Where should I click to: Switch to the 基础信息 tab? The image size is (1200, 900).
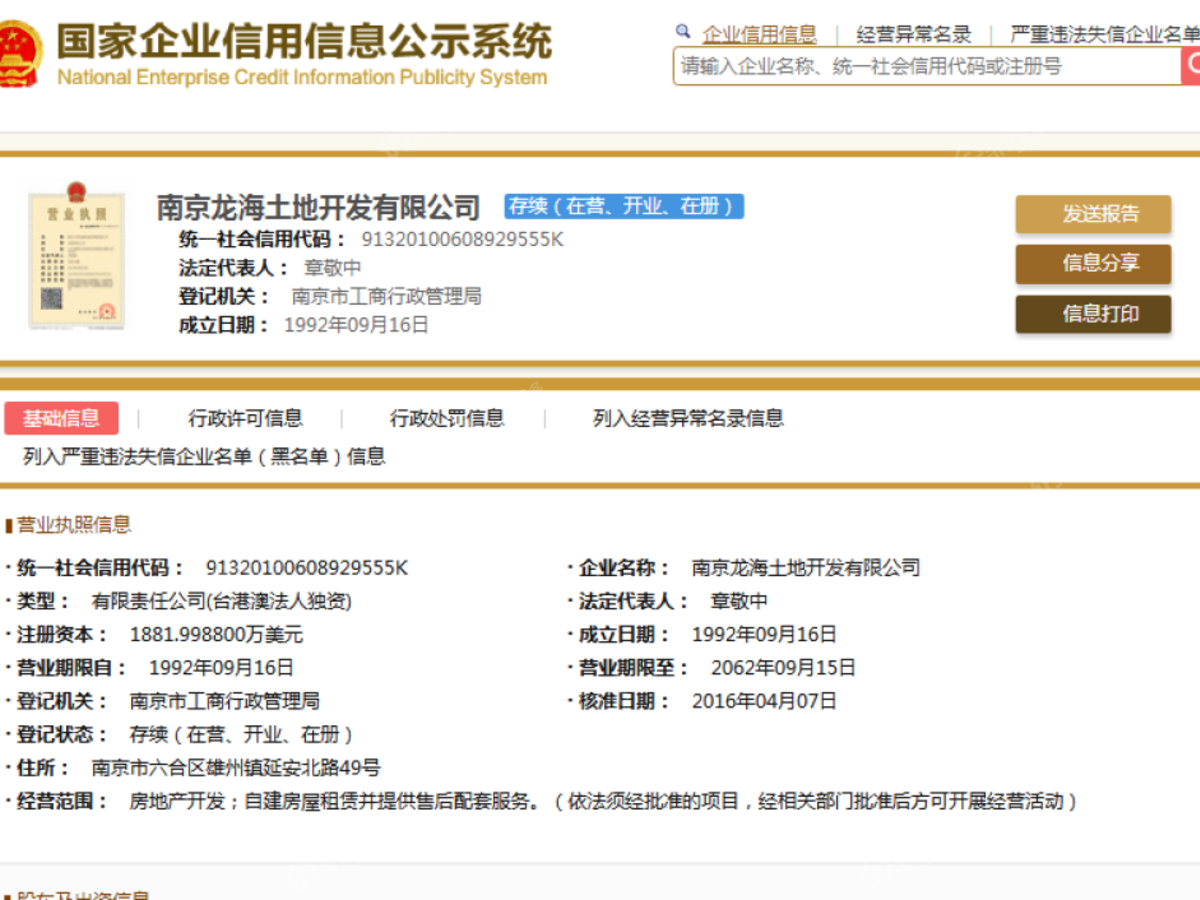(x=61, y=418)
